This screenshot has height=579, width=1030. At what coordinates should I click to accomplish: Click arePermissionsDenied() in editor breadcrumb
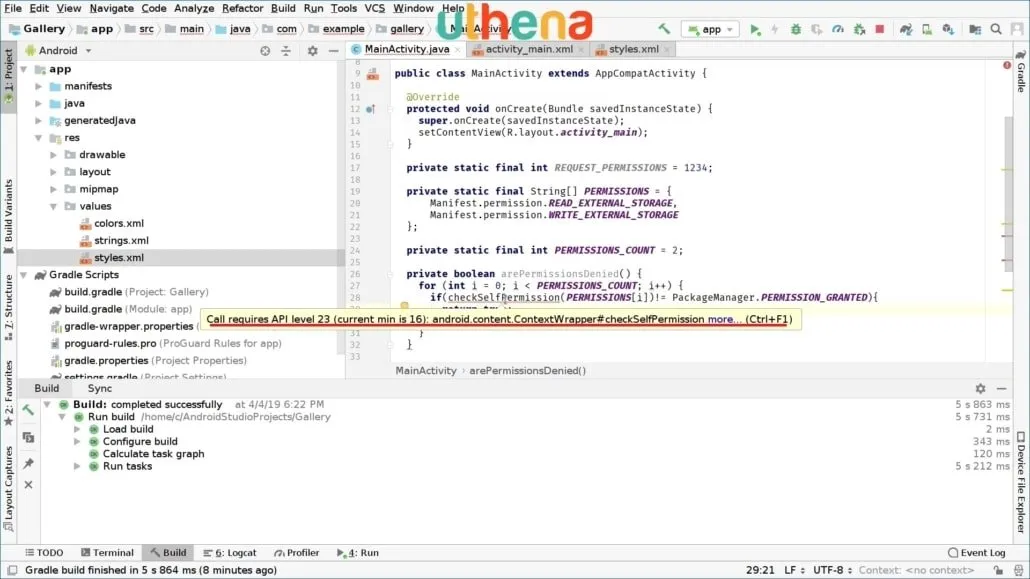click(x=527, y=371)
